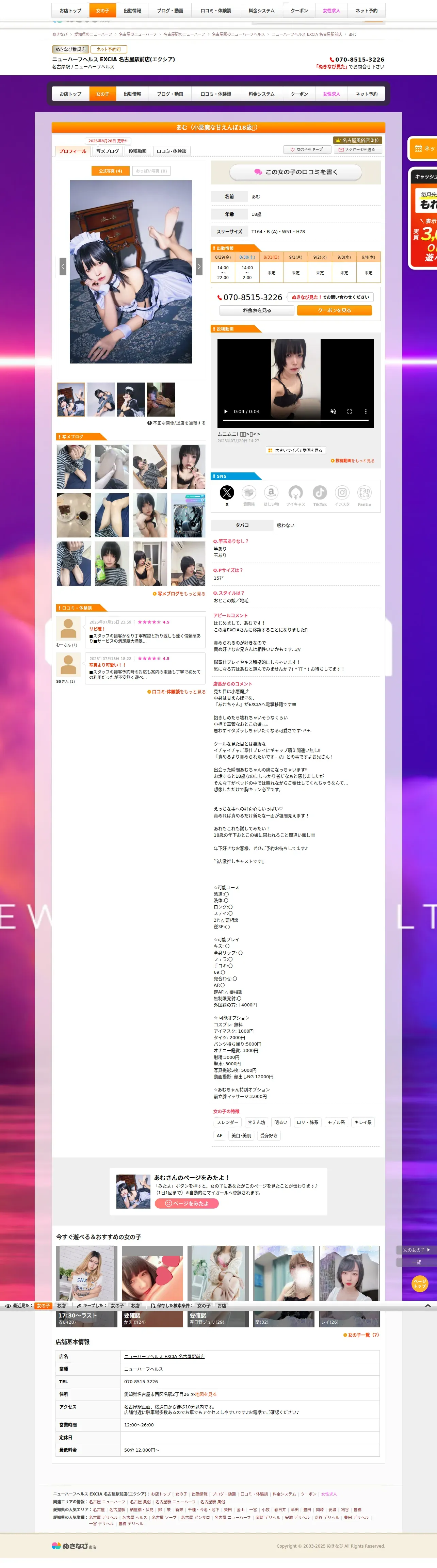Seek the video progress bar
This screenshot has width=437, height=1568.
[296, 420]
